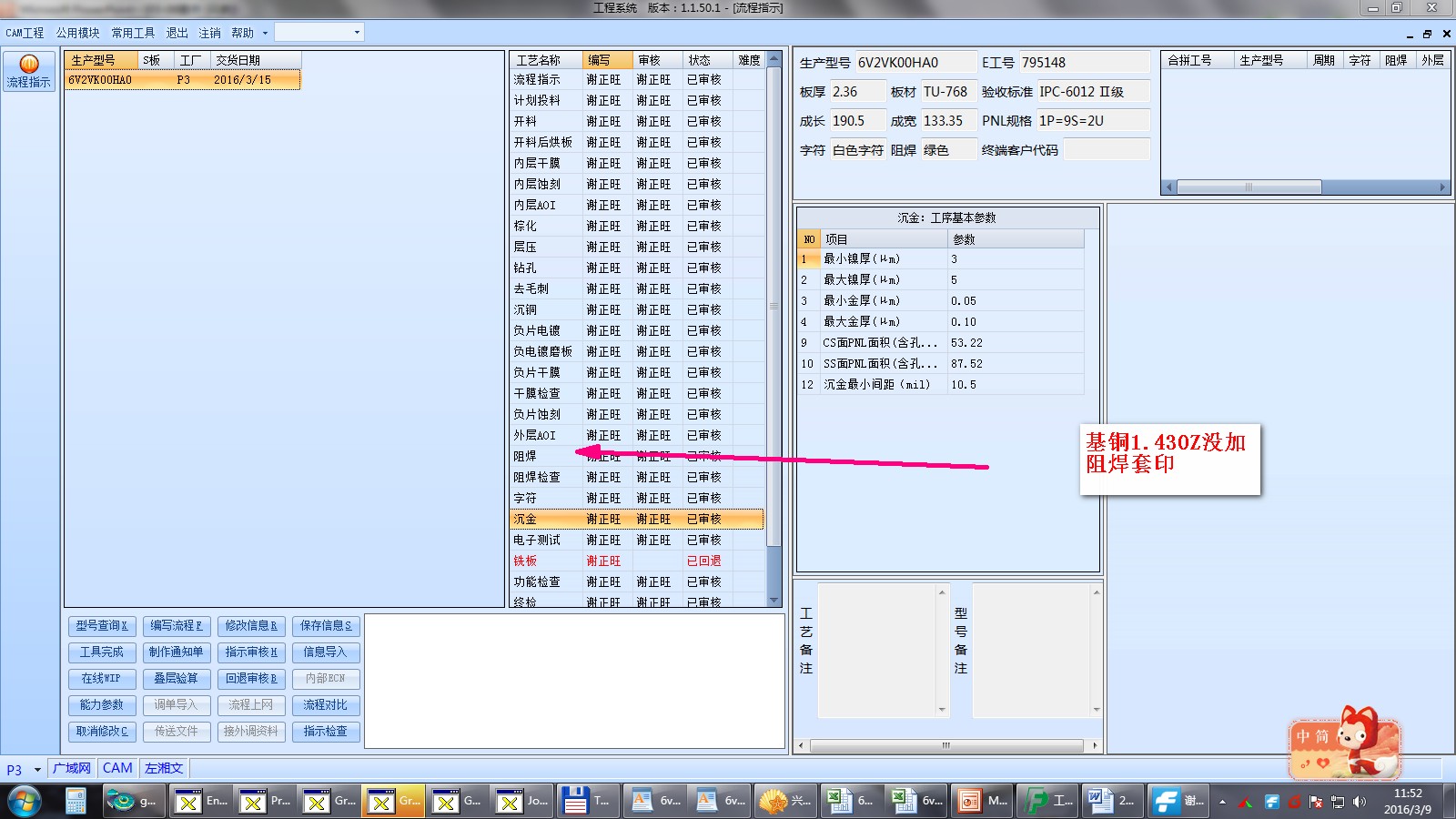Click the orange 流程指示 icon in sidebar
Viewport: 1456px width, 819px height.
pyautogui.click(x=29, y=71)
